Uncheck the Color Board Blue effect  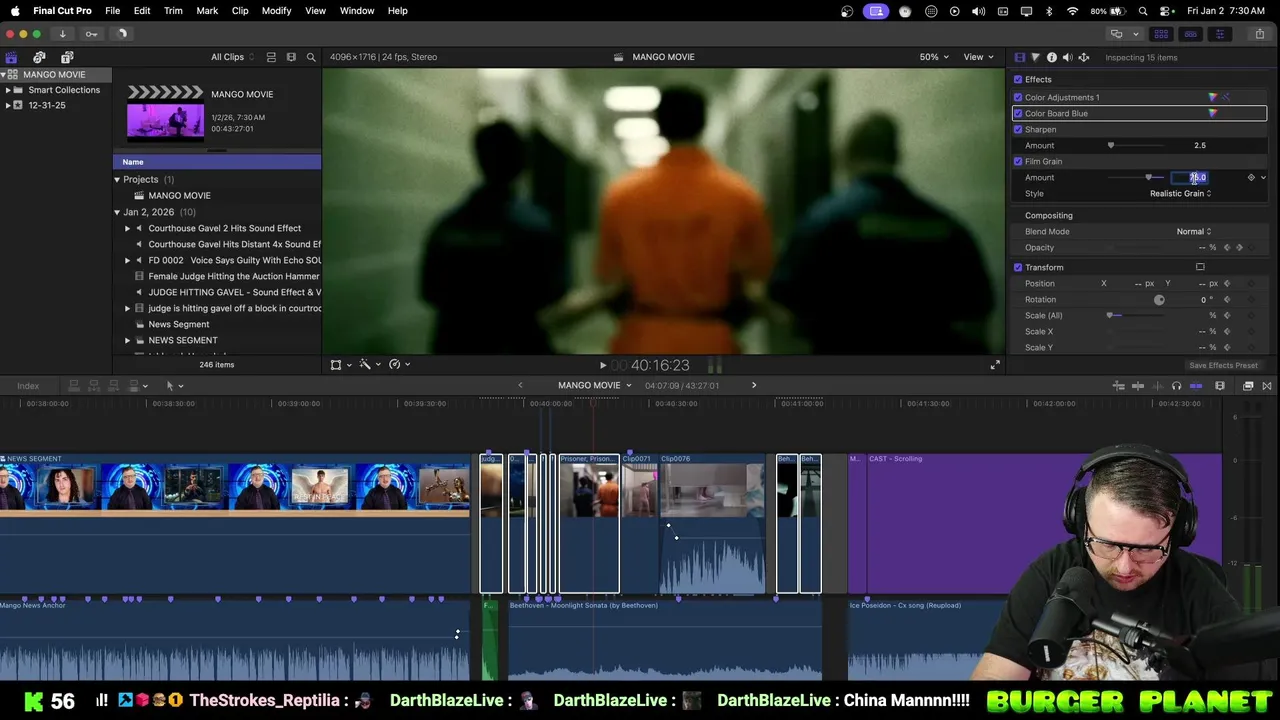[1018, 113]
